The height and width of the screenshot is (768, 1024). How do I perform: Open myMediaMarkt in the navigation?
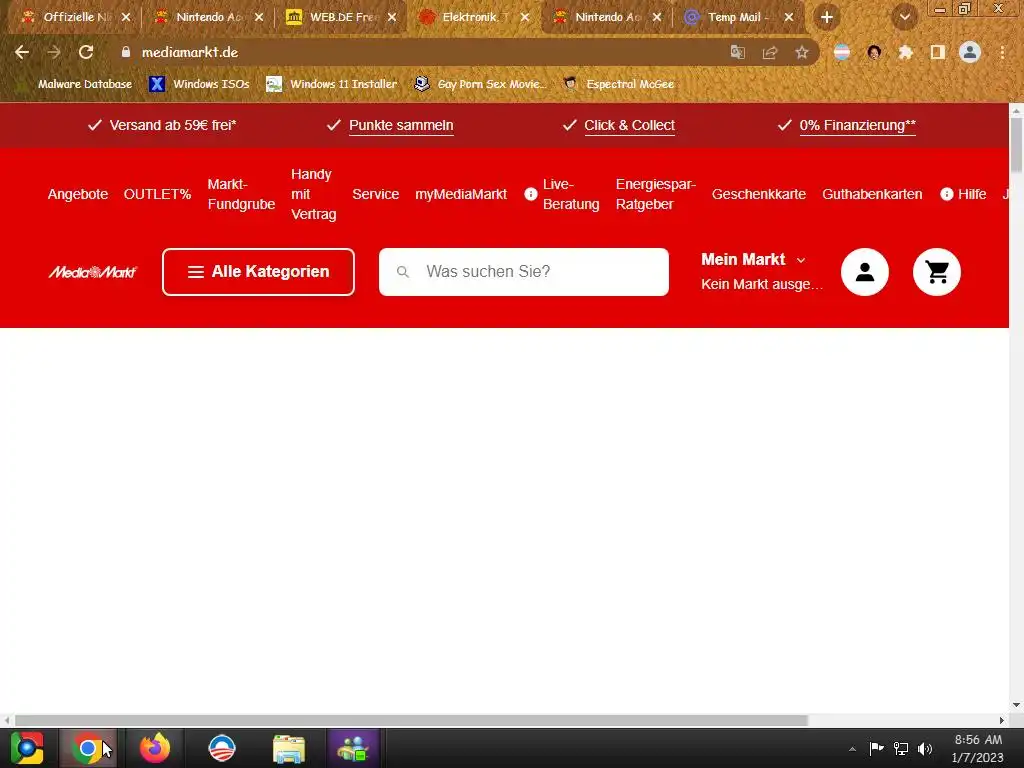[461, 194]
